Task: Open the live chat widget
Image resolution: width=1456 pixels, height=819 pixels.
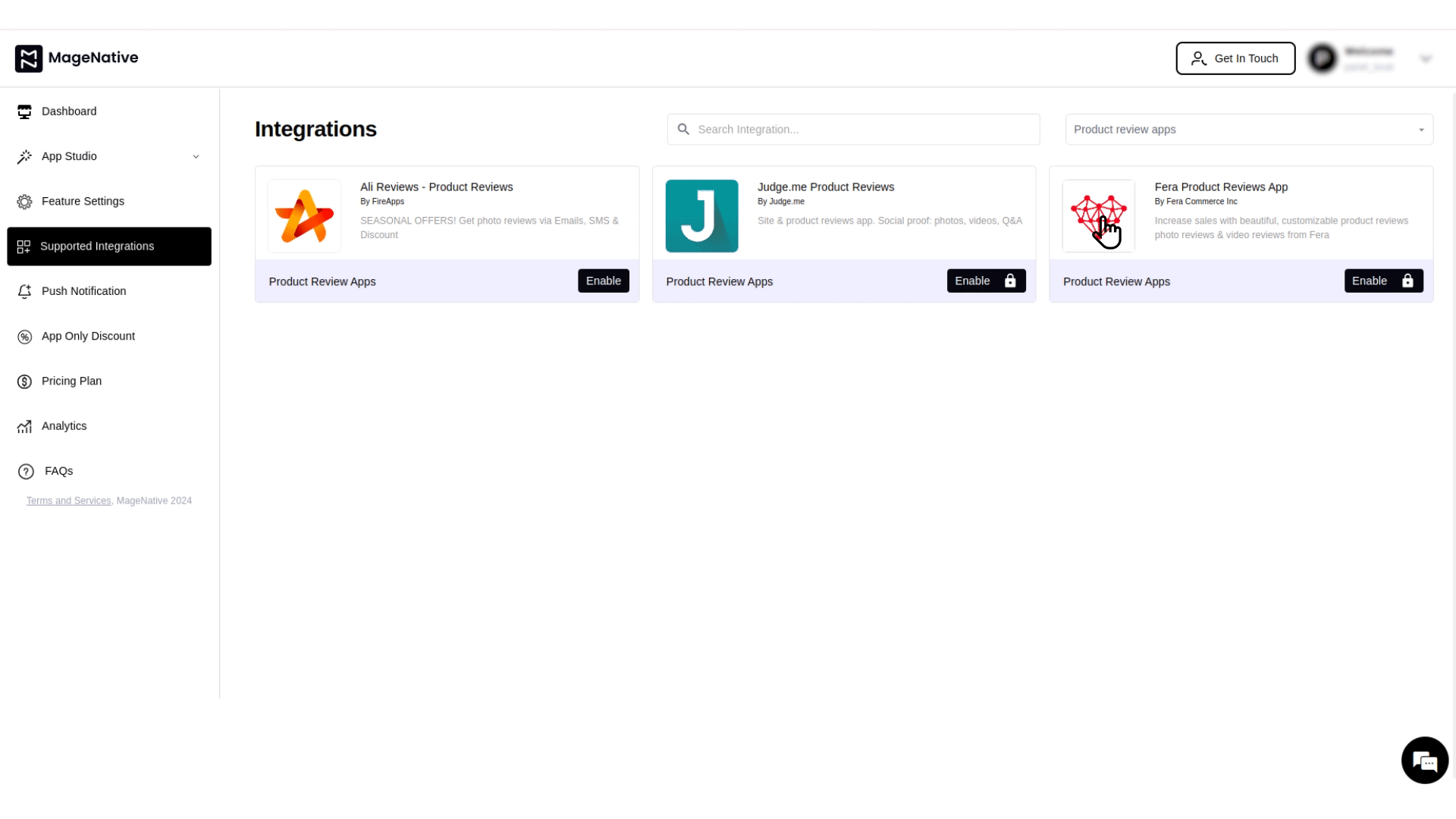Action: [x=1424, y=760]
